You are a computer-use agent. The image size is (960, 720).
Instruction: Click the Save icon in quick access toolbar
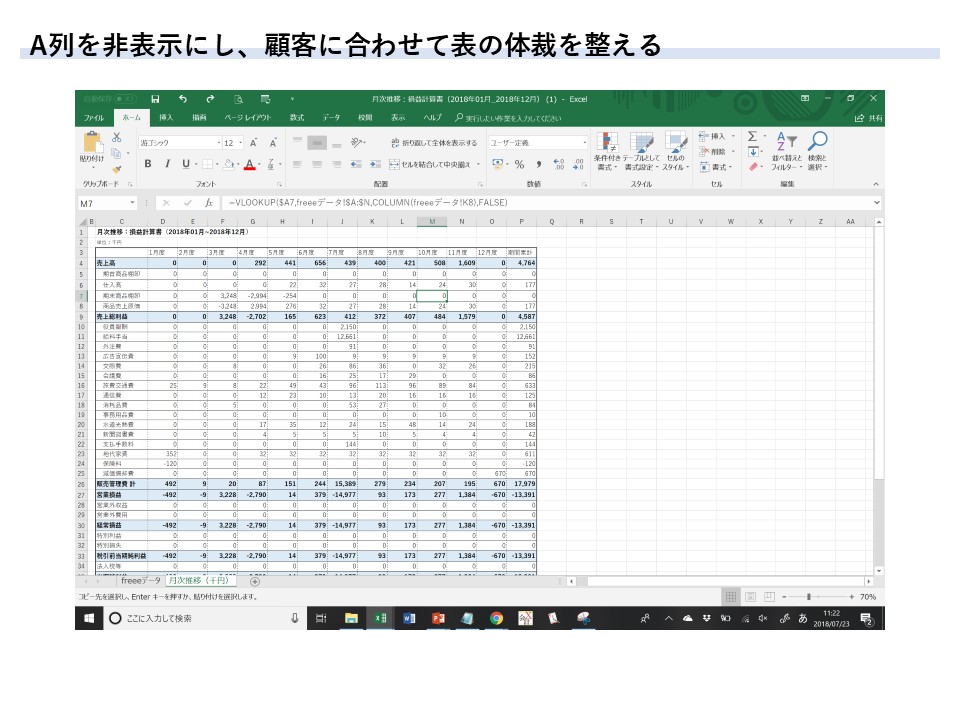(155, 99)
